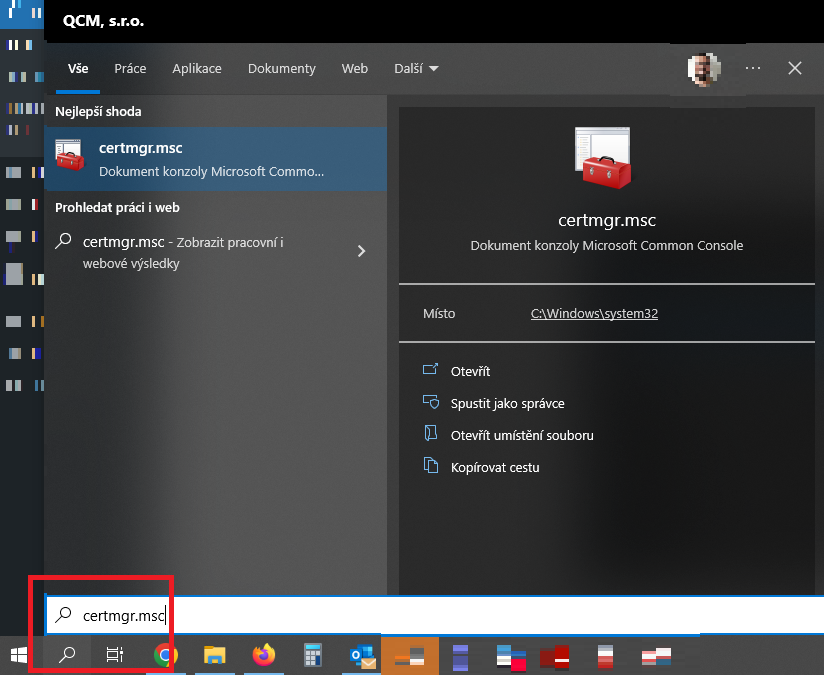Viewport: 824px width, 675px height.
Task: Launch Google Chrome from the taskbar
Action: [165, 655]
